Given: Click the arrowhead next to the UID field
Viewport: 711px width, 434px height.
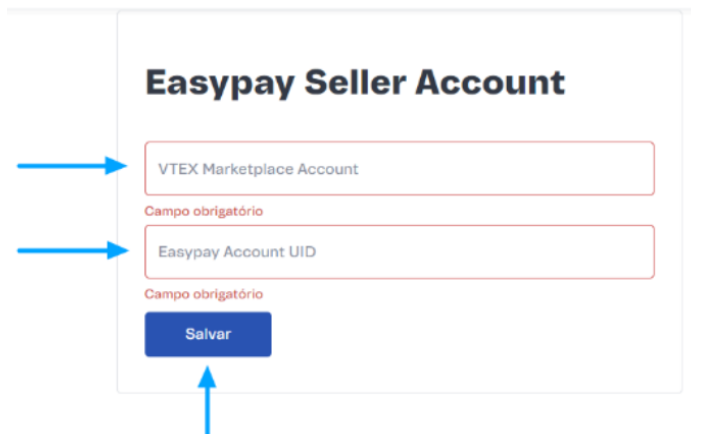Looking at the screenshot, I should pyautogui.click(x=118, y=250).
